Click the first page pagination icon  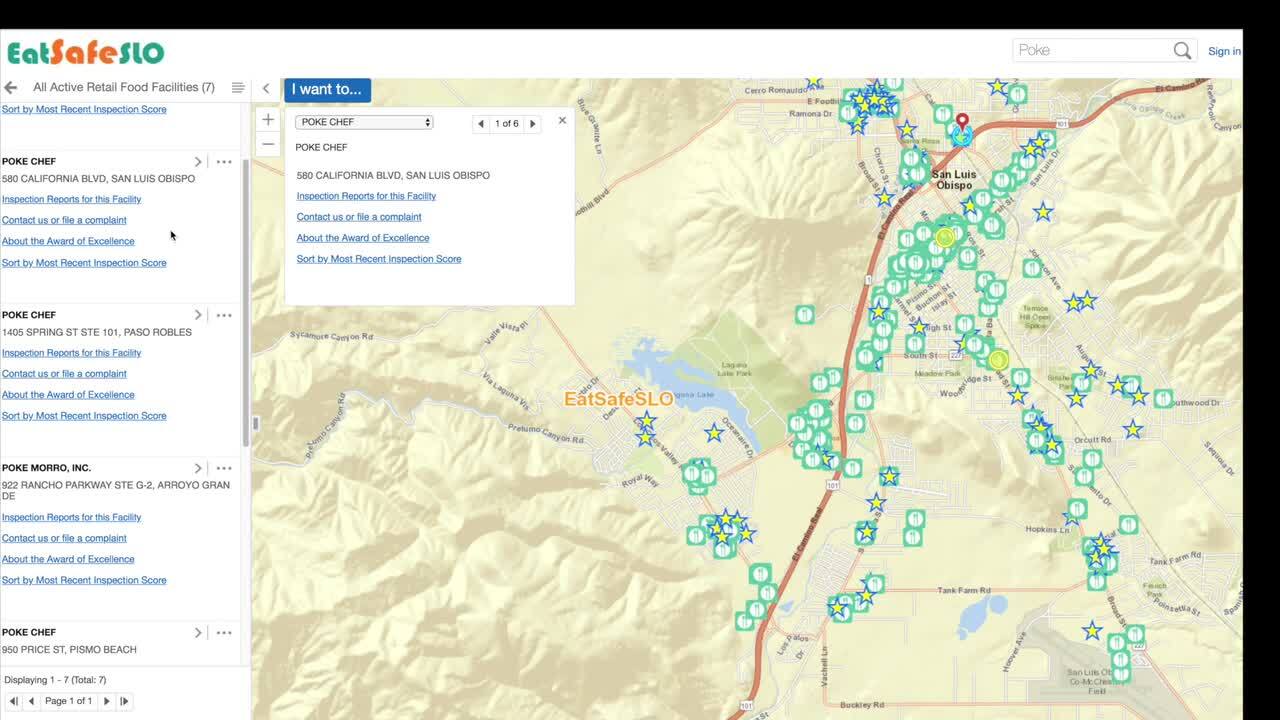coord(13,701)
